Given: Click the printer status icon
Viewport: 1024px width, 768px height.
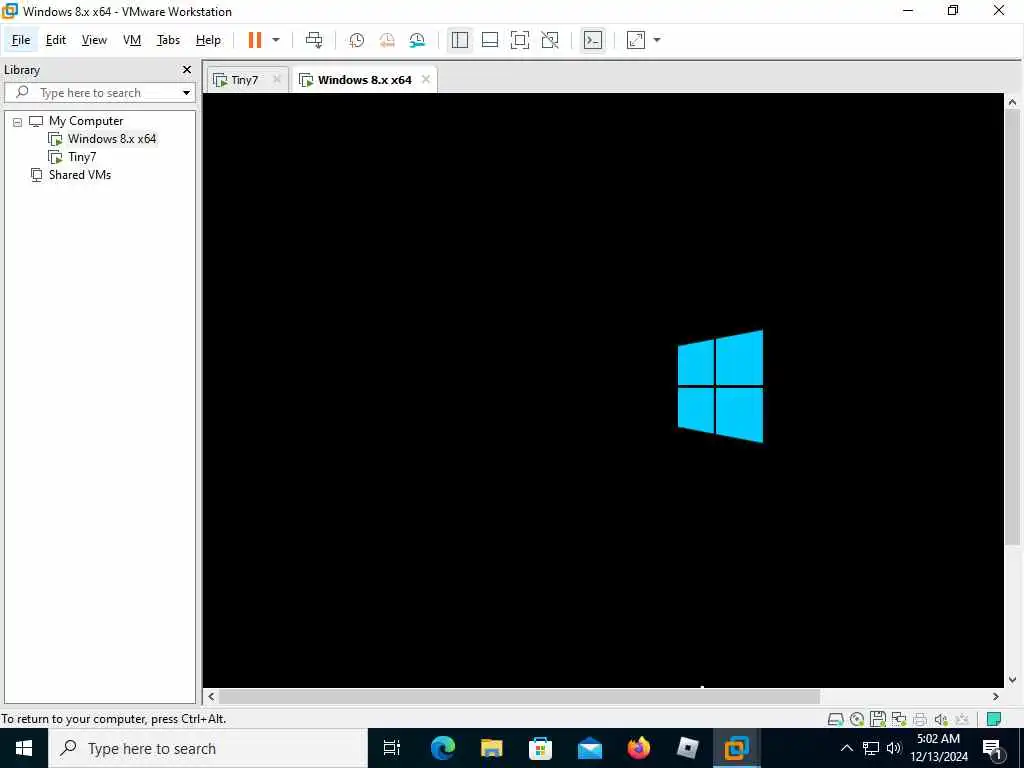Looking at the screenshot, I should (920, 720).
